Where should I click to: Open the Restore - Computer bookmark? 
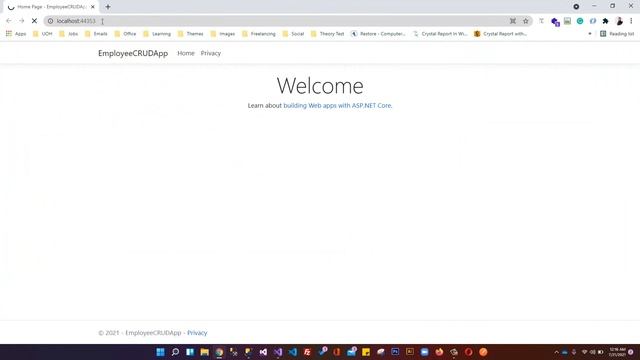pyautogui.click(x=378, y=34)
